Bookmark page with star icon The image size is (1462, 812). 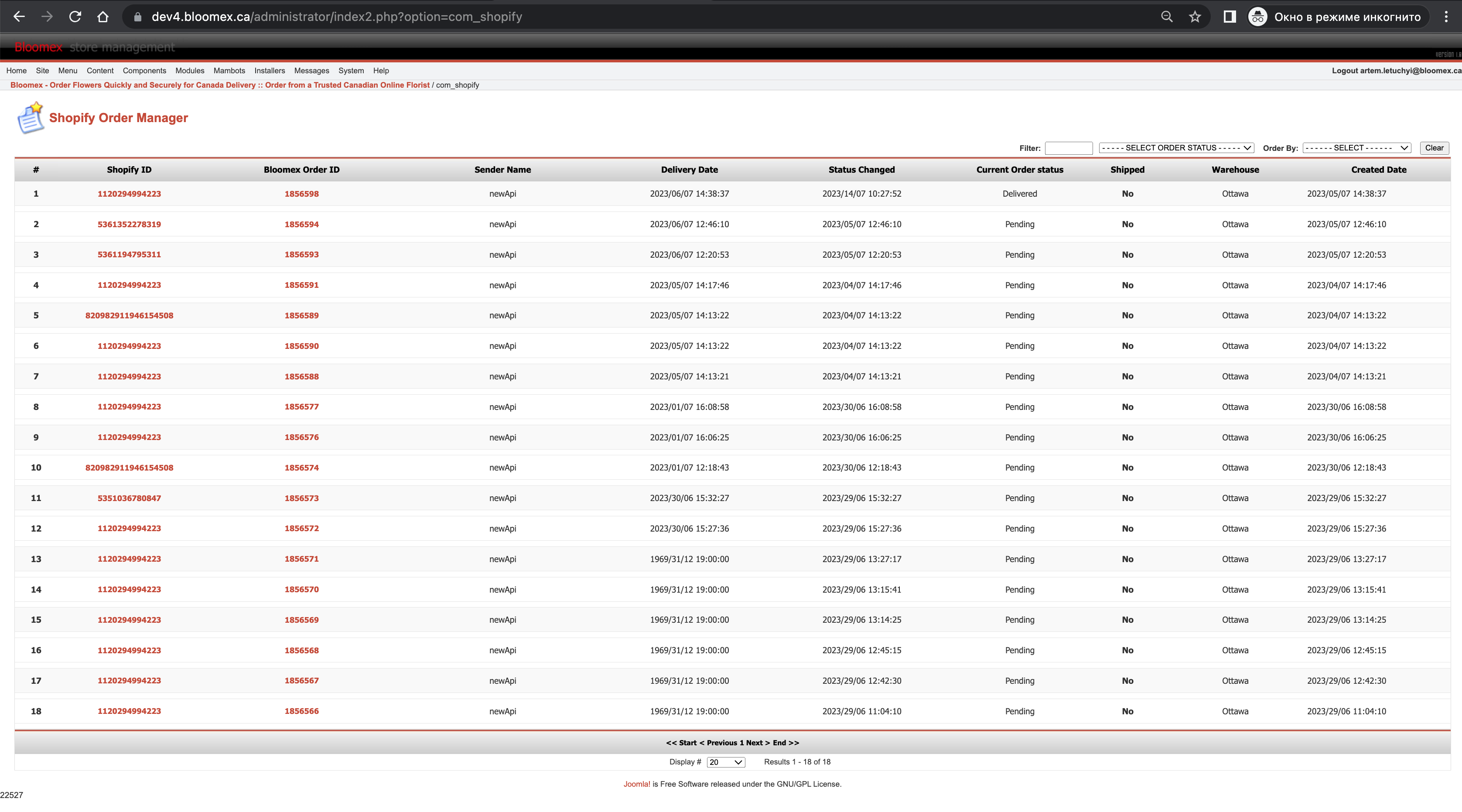pyautogui.click(x=1195, y=17)
